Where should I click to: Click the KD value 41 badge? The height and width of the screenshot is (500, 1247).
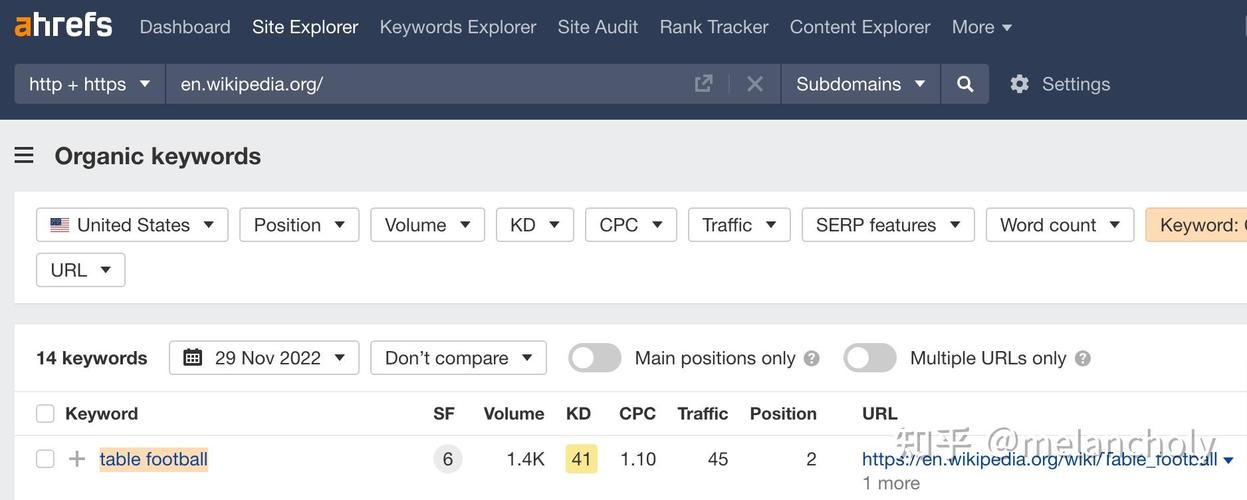coord(581,459)
